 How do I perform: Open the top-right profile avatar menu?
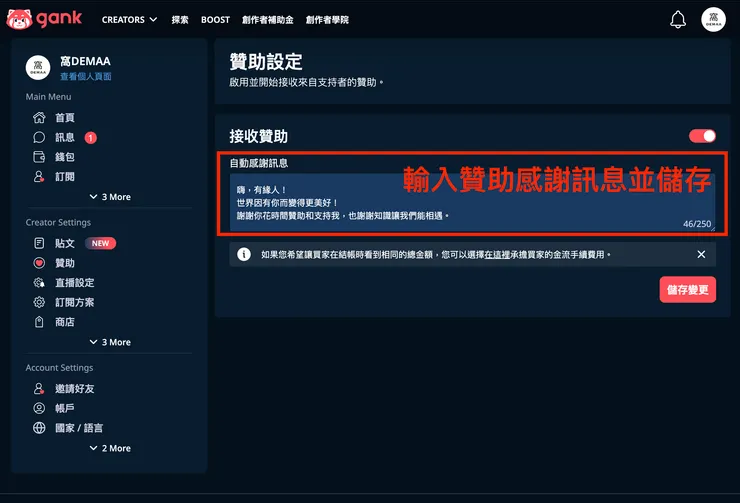coord(713,19)
